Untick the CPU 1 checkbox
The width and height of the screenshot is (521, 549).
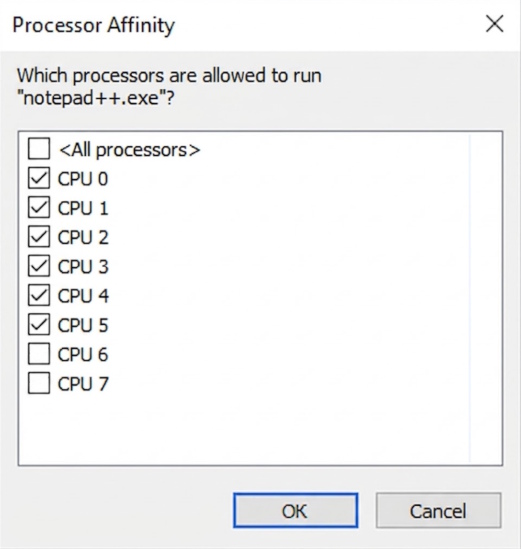point(39,207)
